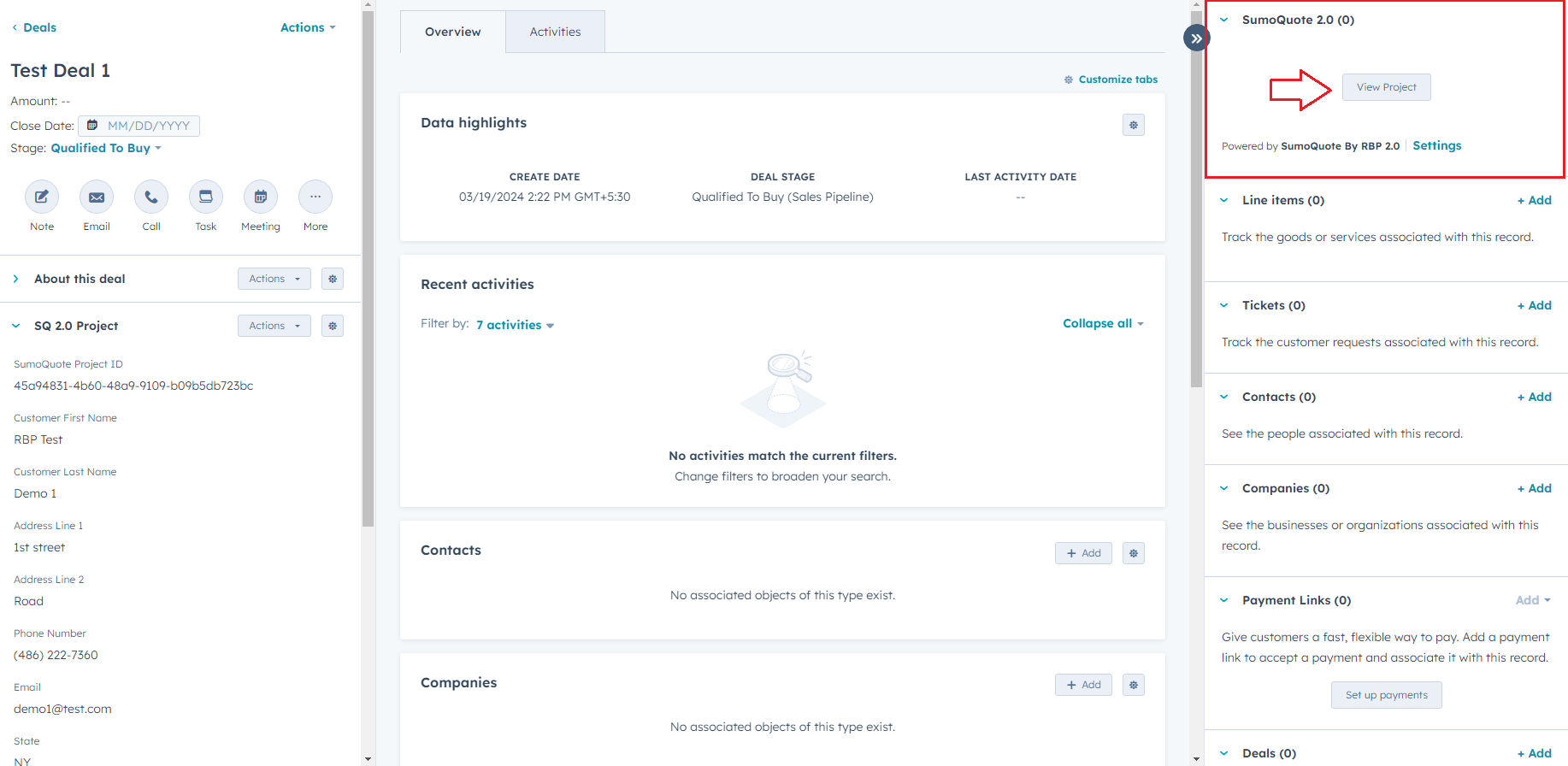Click the left panel vertical scrollbar
This screenshot has width=1568, height=766.
click(x=368, y=269)
